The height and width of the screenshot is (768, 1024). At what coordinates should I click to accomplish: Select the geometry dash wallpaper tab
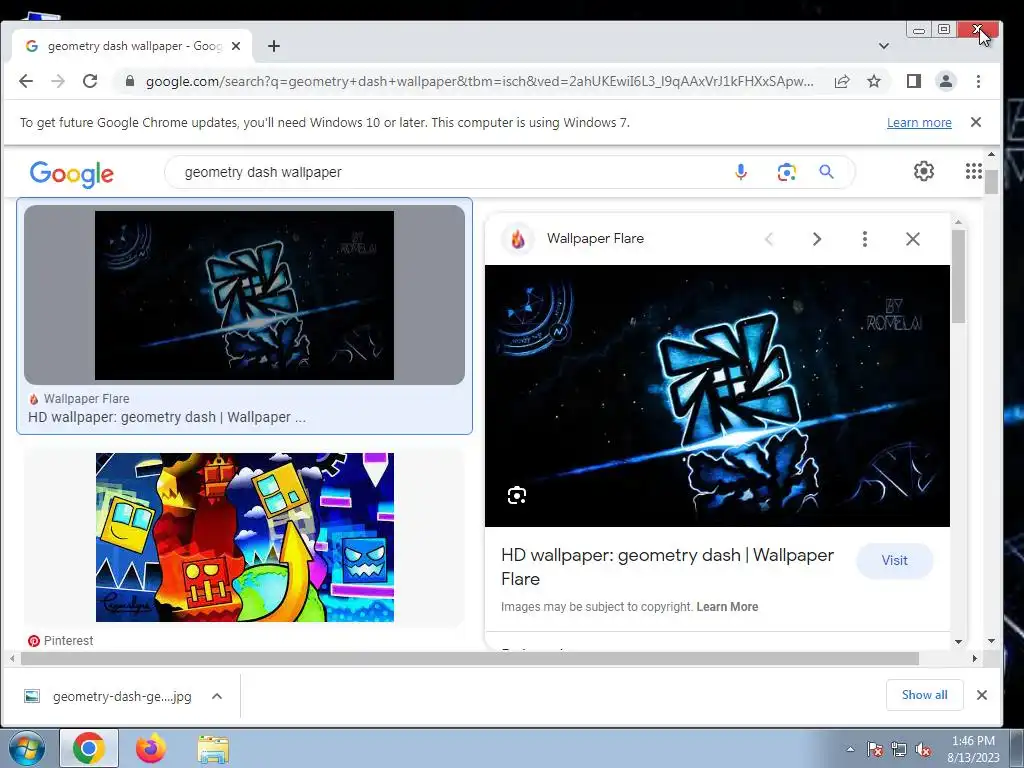pyautogui.click(x=133, y=46)
